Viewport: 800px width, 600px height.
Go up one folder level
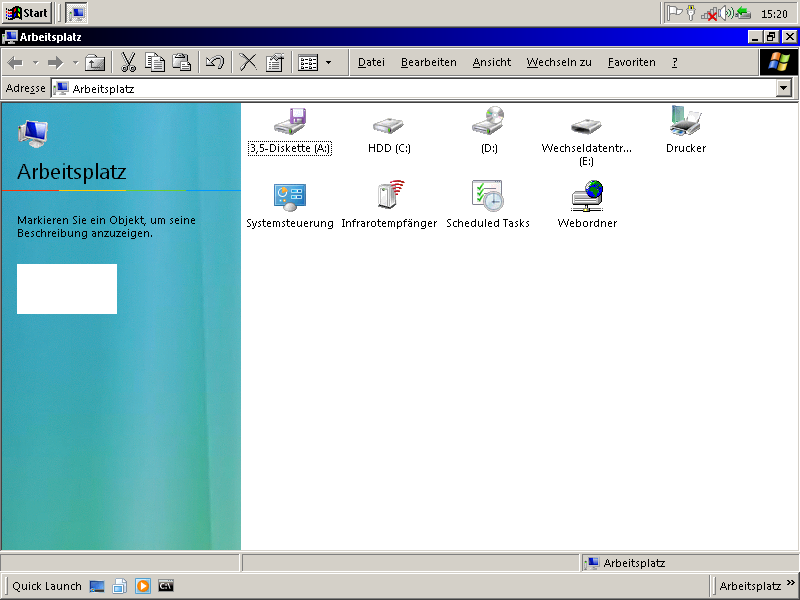pyautogui.click(x=95, y=62)
